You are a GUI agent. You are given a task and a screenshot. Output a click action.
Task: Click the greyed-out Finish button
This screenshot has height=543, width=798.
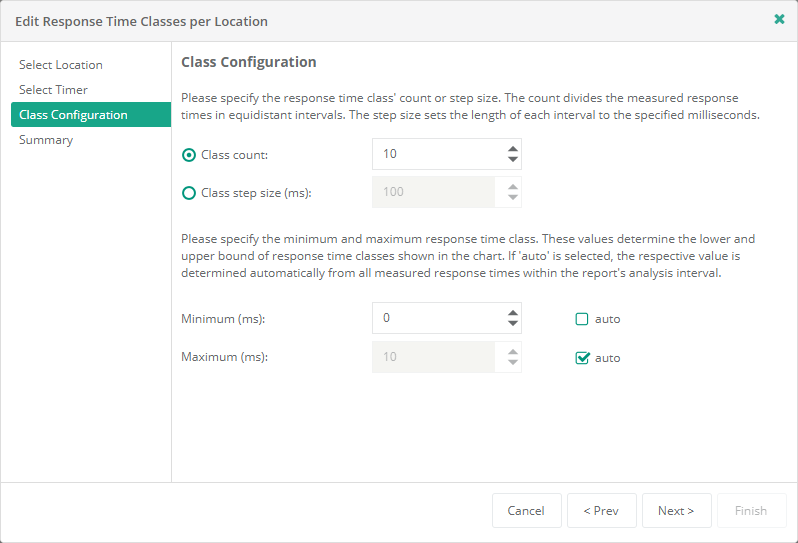tap(751, 510)
